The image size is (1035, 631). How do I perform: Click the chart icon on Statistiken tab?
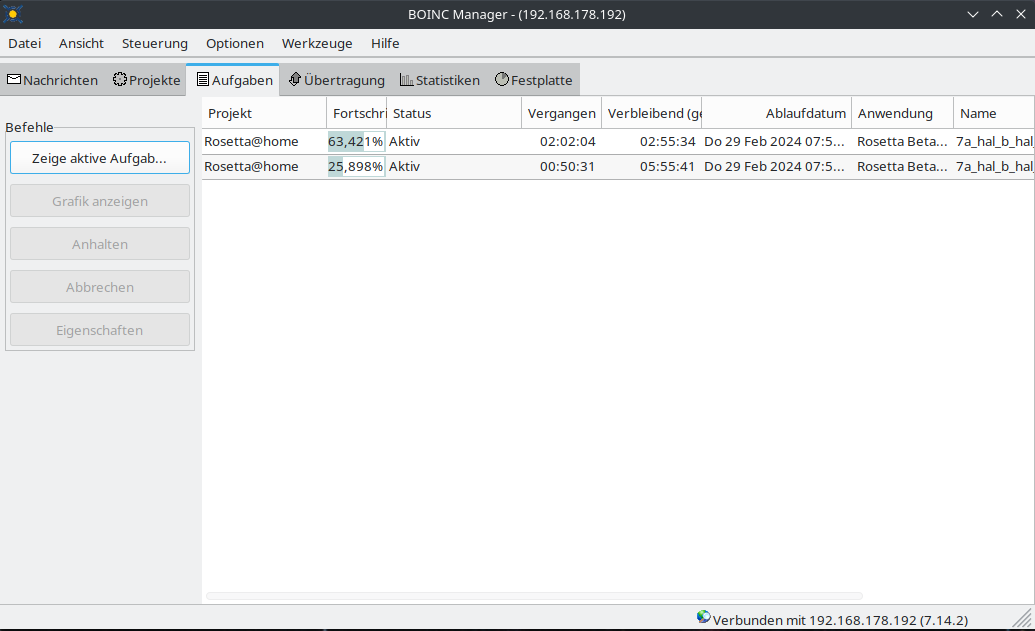tap(407, 80)
